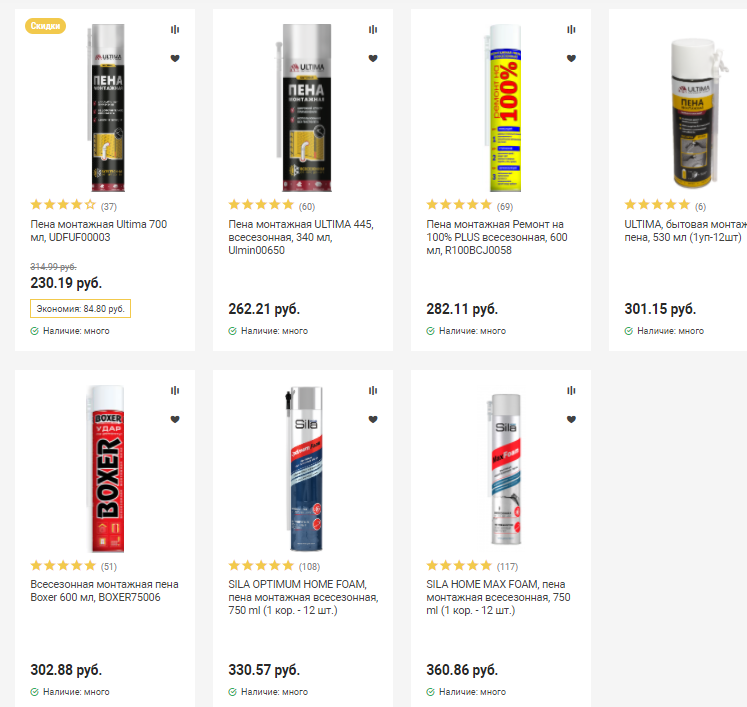747x707 pixels.
Task: Open the ULTIMA бытовая 530 мл product link
Action: point(685,231)
